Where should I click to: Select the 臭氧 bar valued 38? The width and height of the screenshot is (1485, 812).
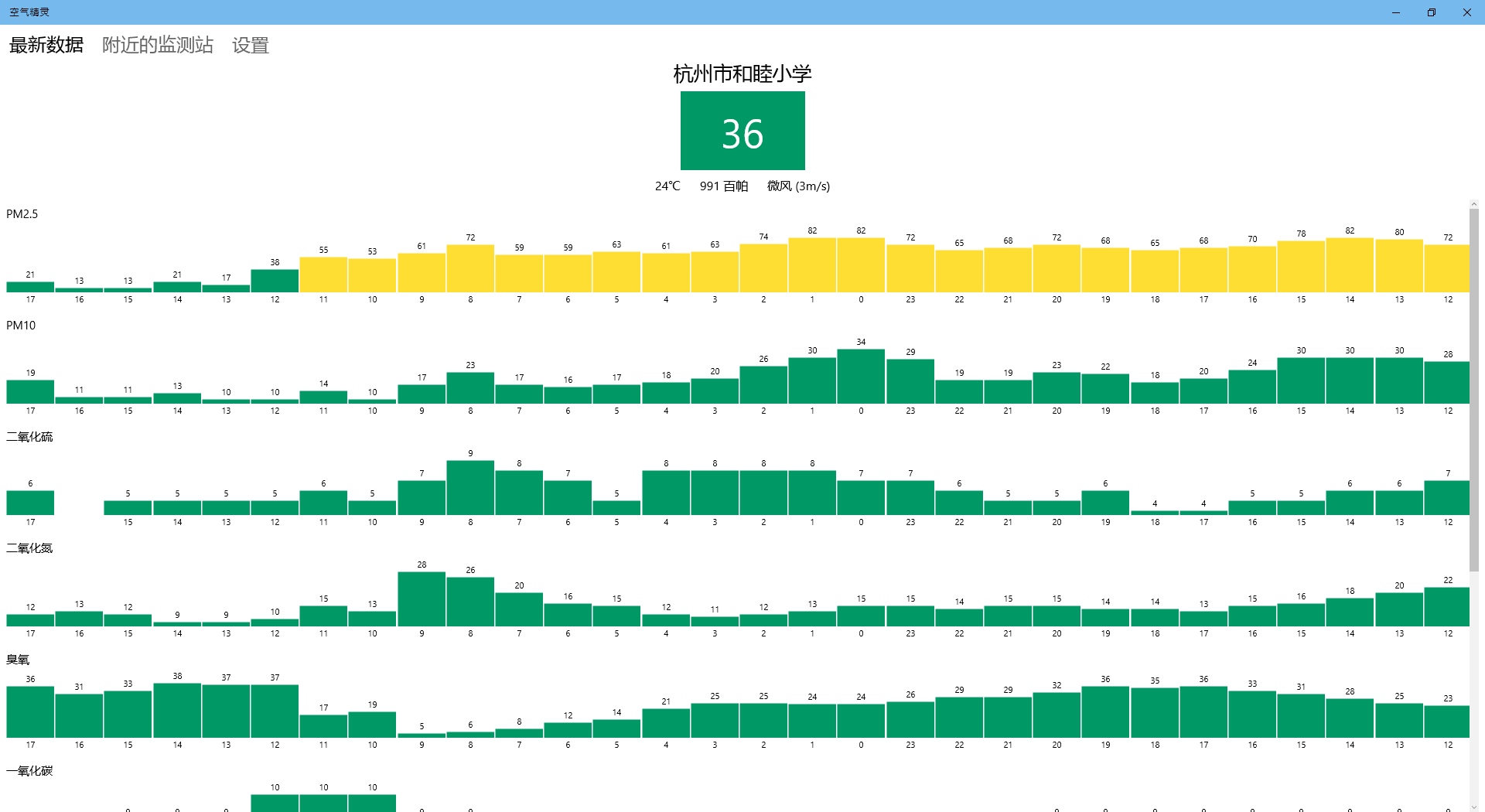point(177,710)
